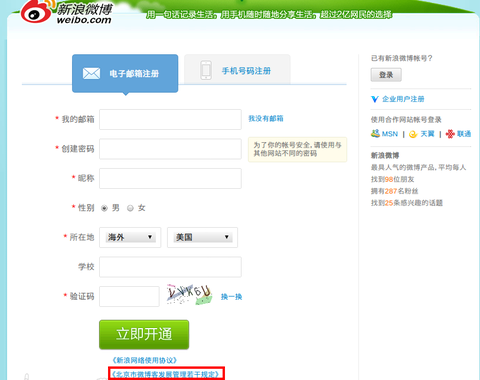
Task: Click the 已有新浪微博帐号? text
Action: point(402,58)
